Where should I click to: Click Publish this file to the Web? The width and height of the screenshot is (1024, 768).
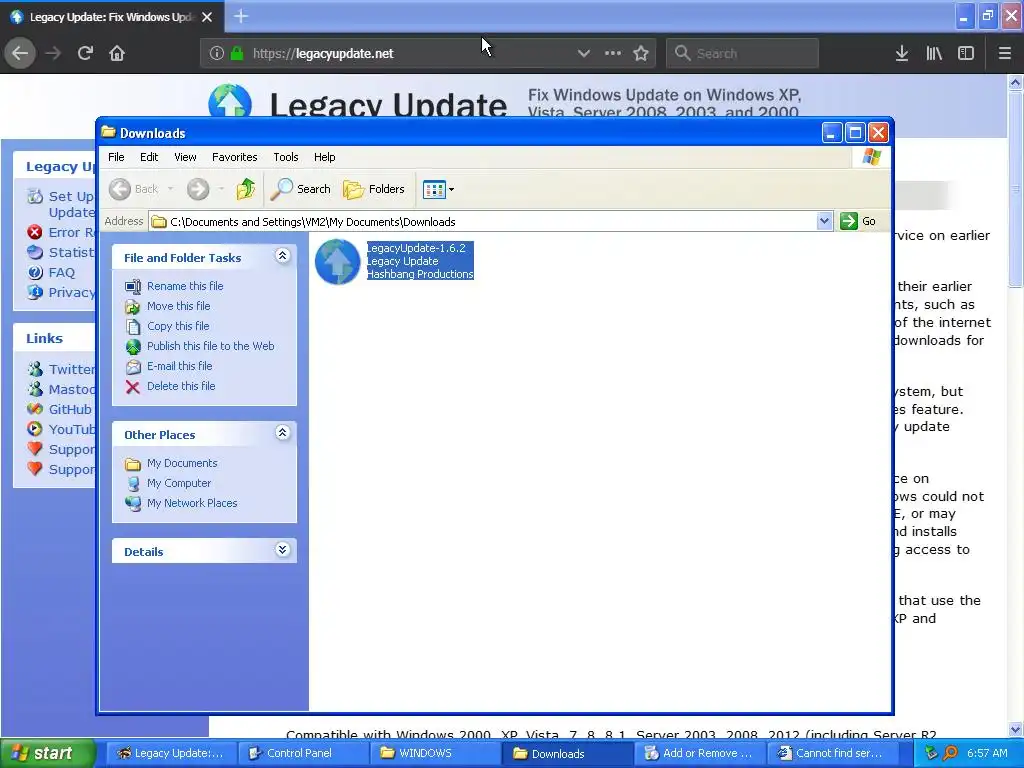point(210,346)
